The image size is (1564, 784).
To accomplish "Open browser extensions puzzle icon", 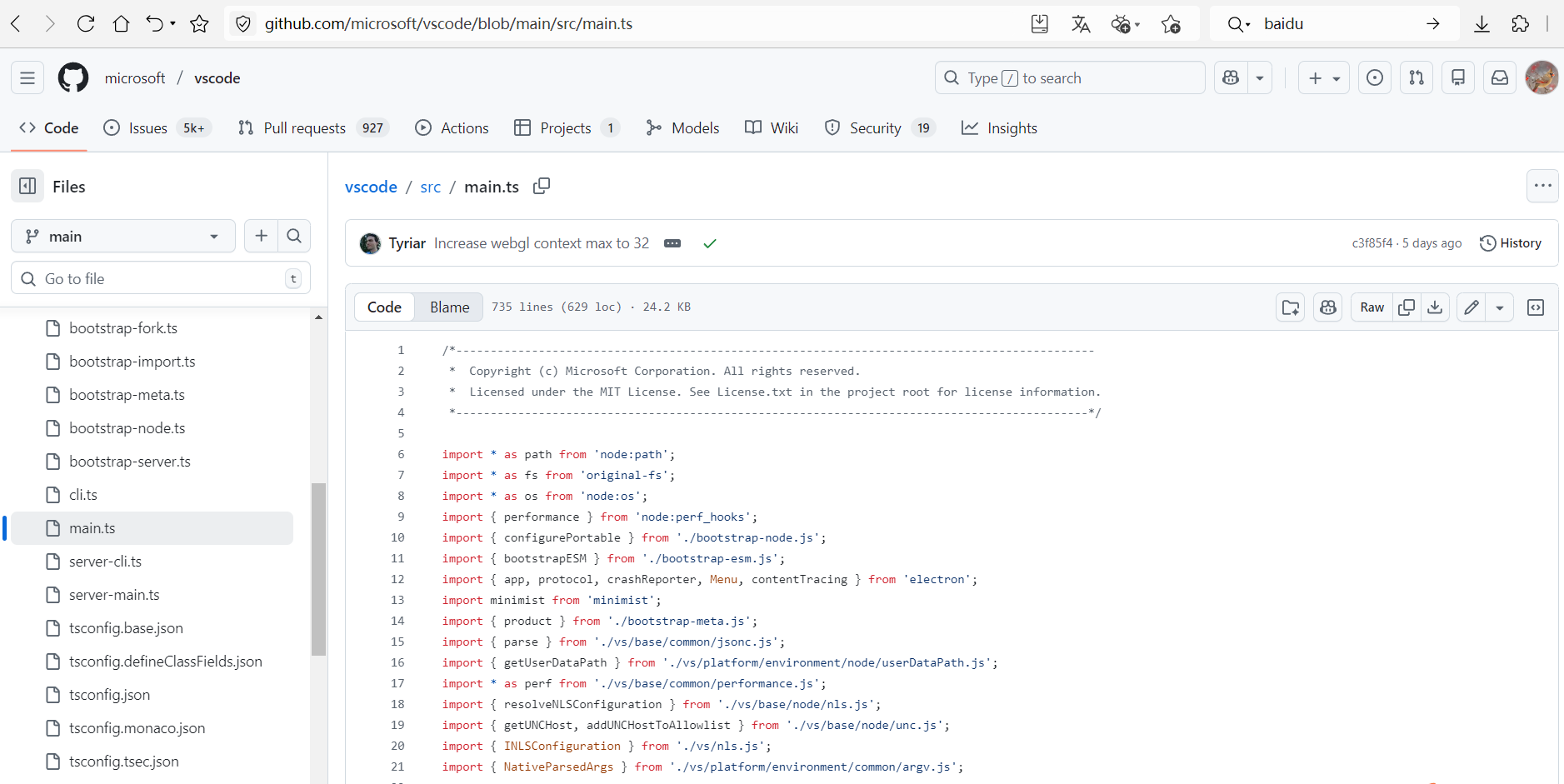I will click(1521, 23).
